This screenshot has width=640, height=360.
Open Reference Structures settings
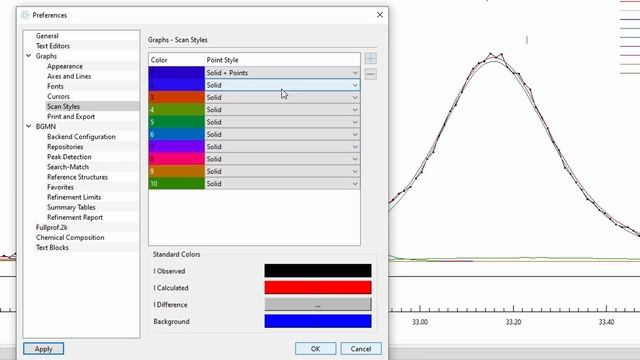coord(77,177)
